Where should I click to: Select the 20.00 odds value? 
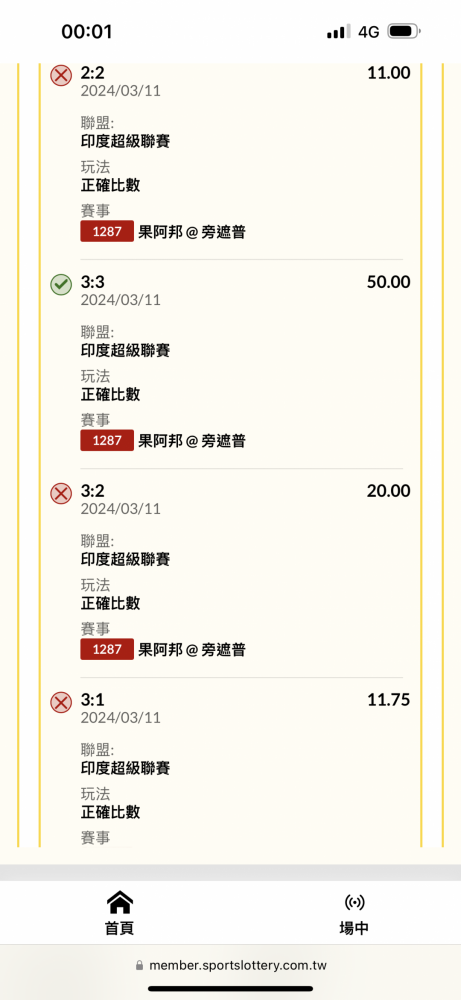point(388,492)
